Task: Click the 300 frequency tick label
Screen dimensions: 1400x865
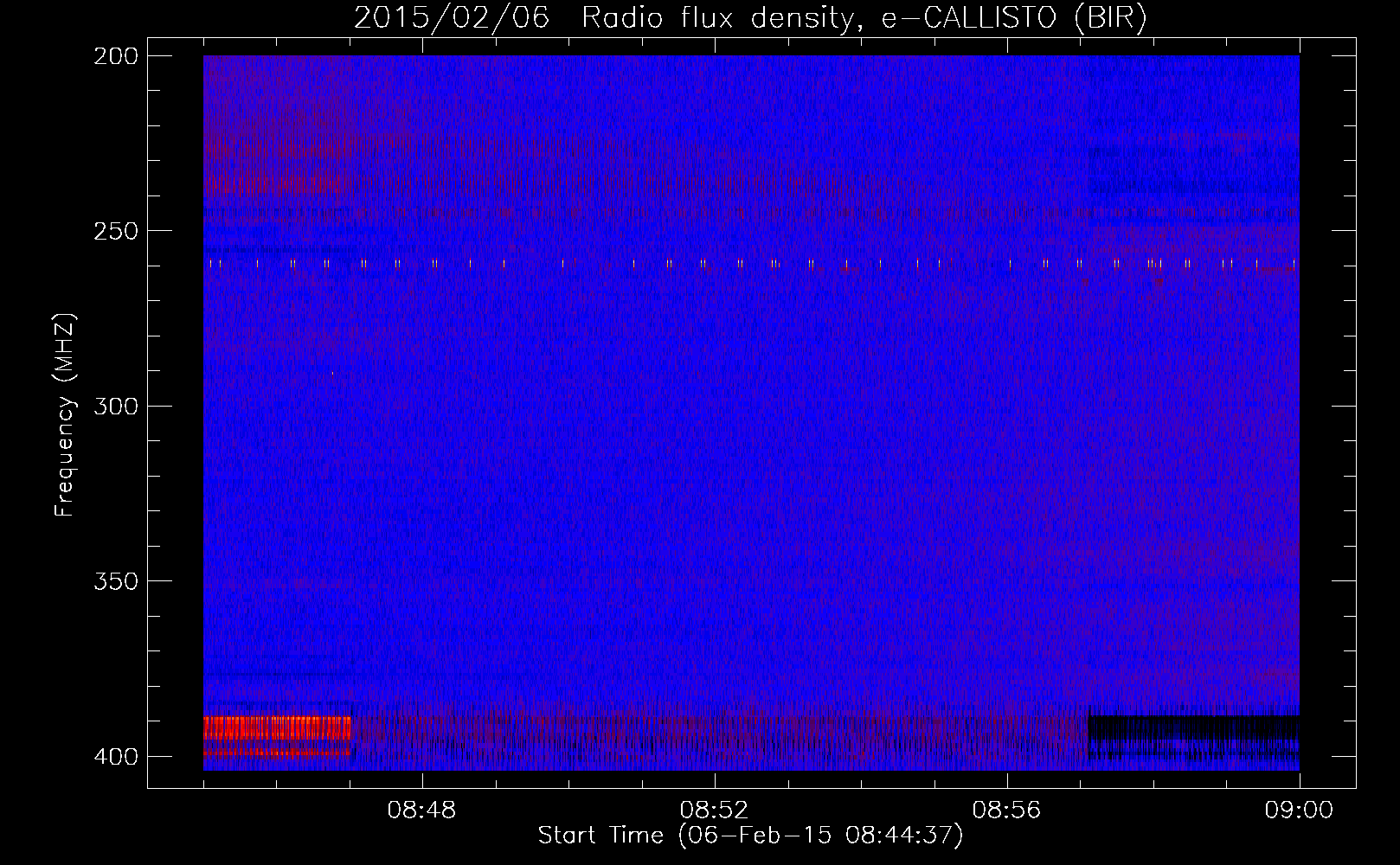Action: pos(115,407)
